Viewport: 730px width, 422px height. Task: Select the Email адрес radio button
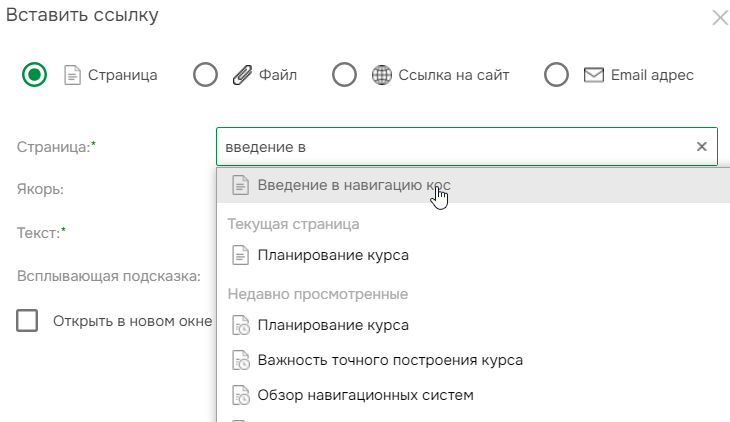pyautogui.click(x=556, y=75)
